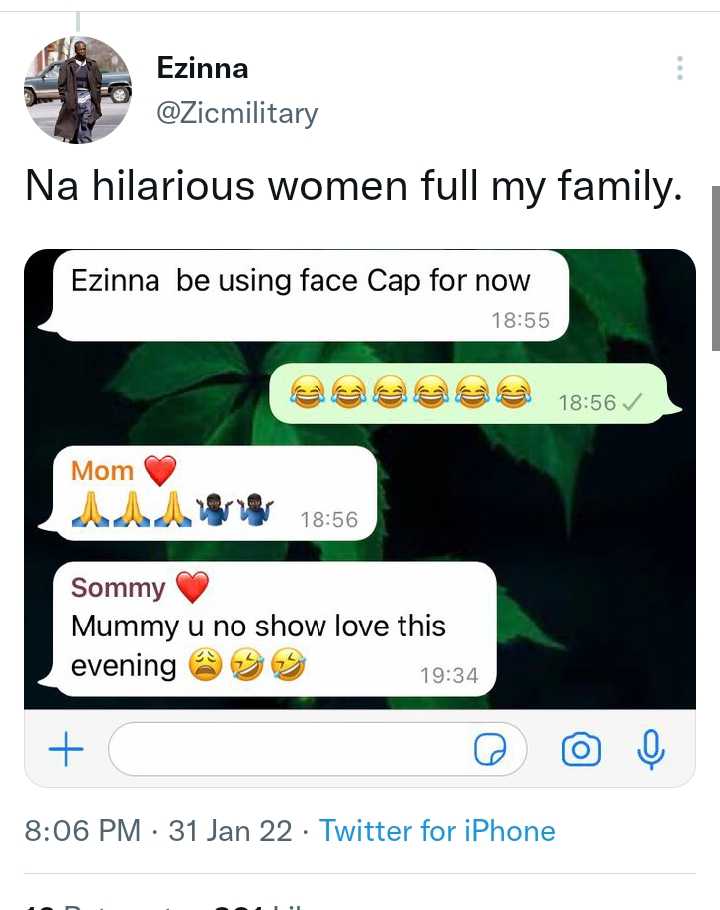The image size is (720, 910).
Task: Click the page scrollbar on the right edge
Action: 714,268
